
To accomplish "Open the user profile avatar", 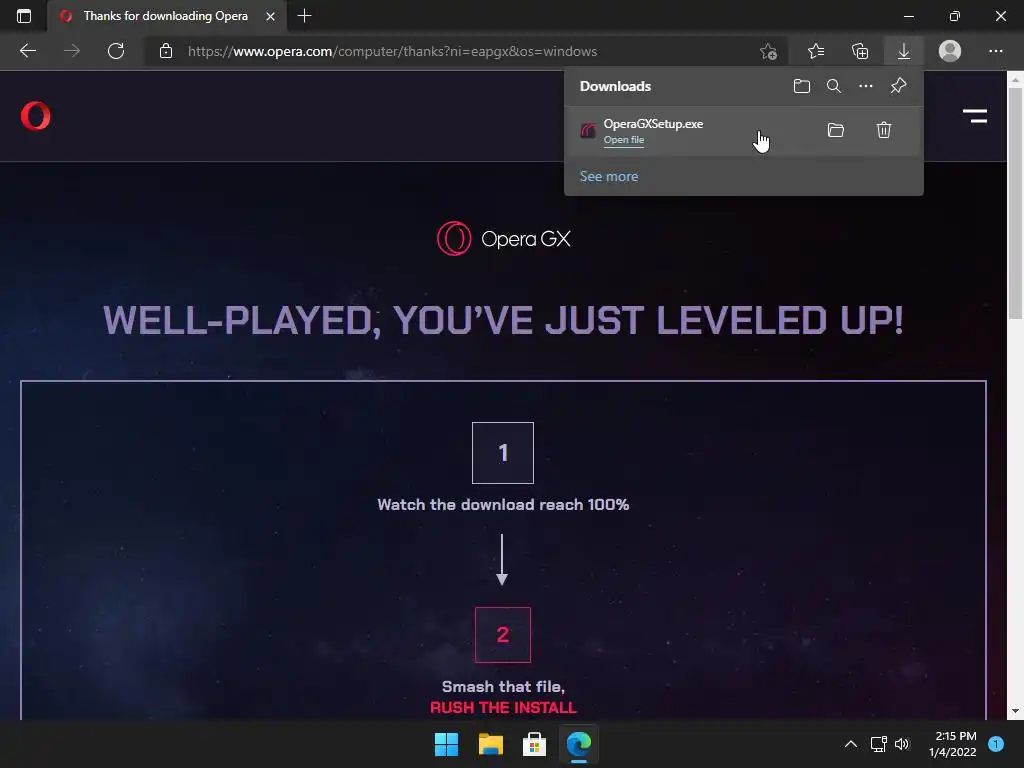I will tap(950, 51).
